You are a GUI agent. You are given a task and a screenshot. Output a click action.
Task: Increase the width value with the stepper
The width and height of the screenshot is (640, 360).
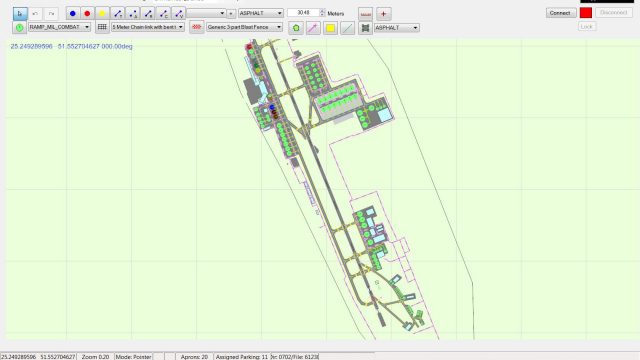(x=322, y=11)
